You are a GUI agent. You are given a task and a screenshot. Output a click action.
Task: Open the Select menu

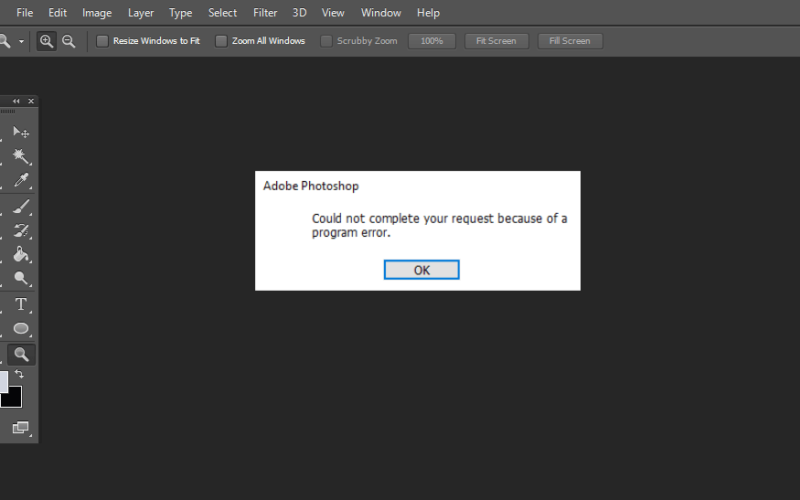(x=222, y=13)
